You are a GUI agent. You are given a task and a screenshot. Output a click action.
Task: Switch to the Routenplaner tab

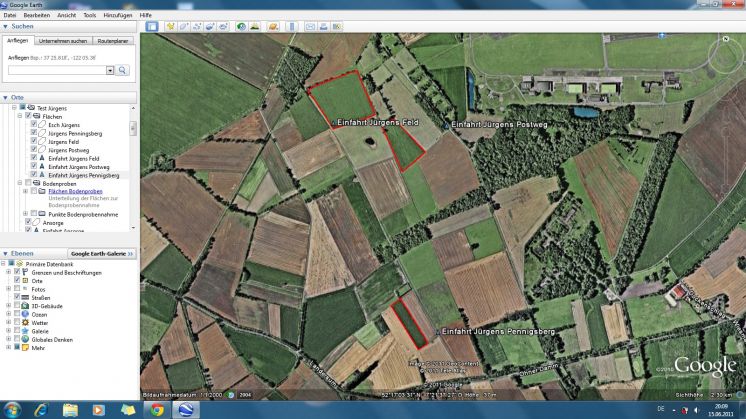coord(113,41)
